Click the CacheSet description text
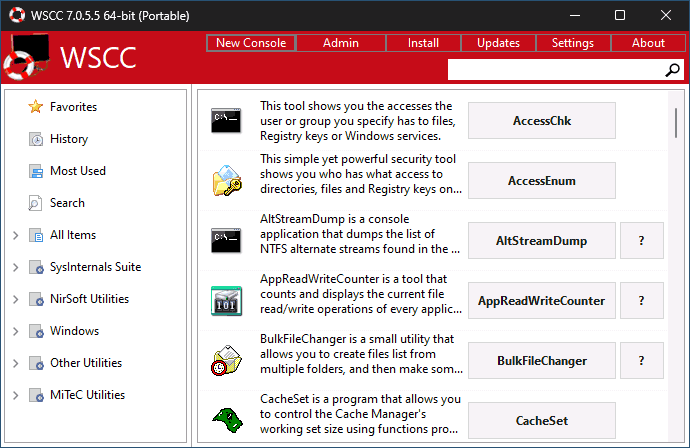The image size is (690, 448). tap(360, 414)
